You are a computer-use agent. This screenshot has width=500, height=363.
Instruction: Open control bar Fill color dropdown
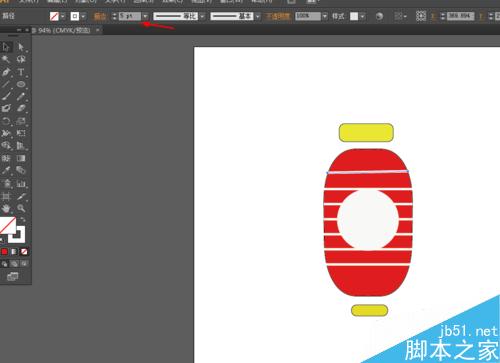click(x=62, y=16)
